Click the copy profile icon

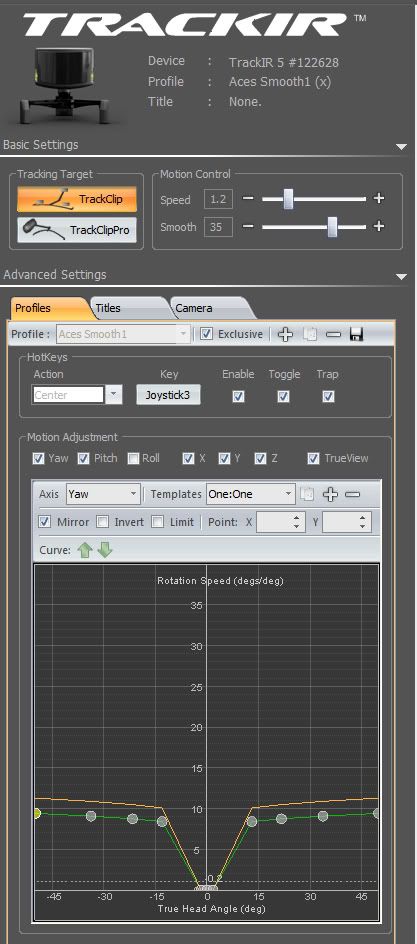310,334
